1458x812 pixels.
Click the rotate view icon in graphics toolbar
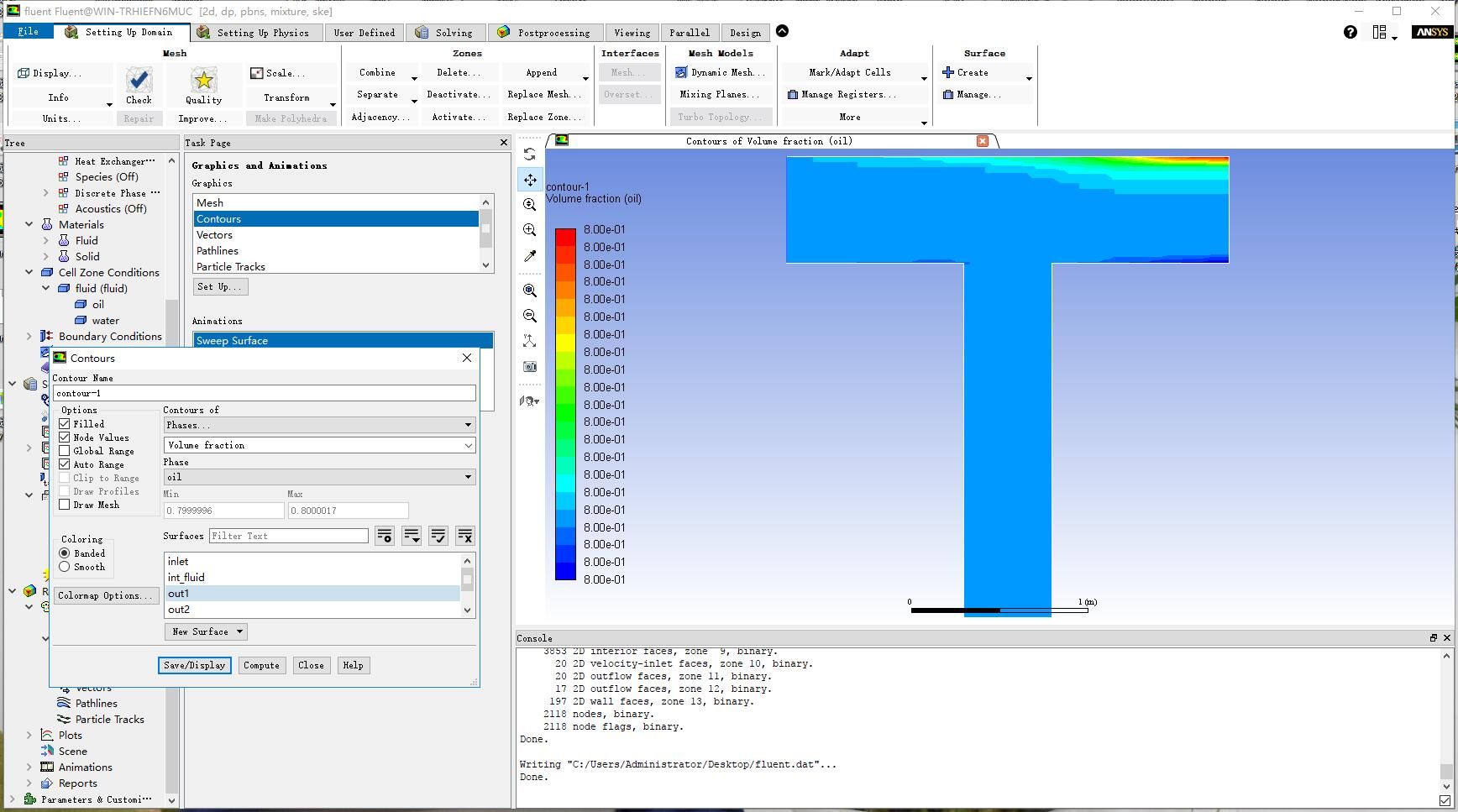coord(529,155)
